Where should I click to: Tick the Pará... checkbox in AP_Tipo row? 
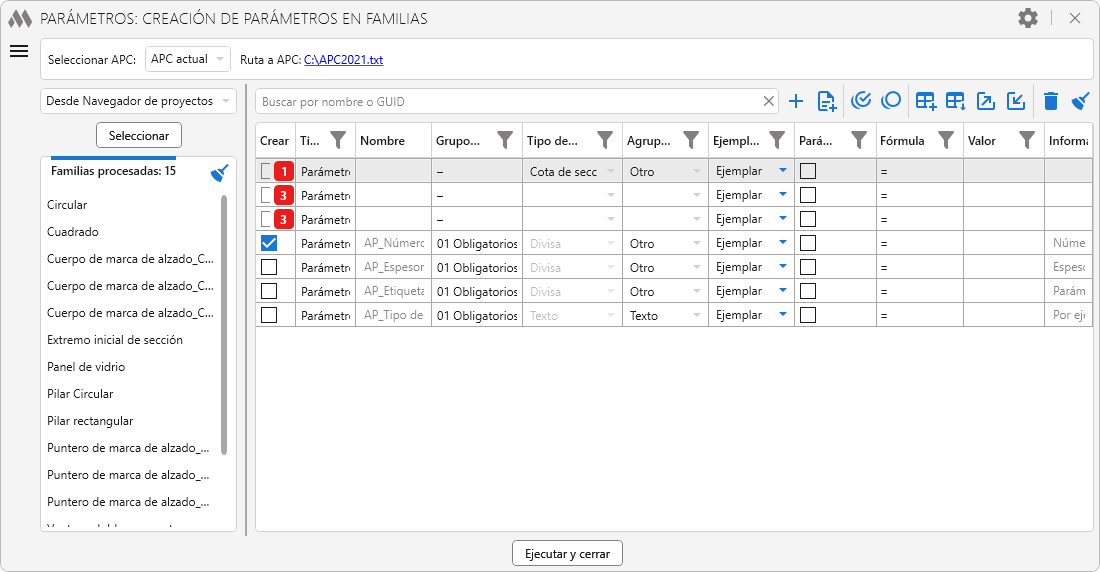pos(808,315)
